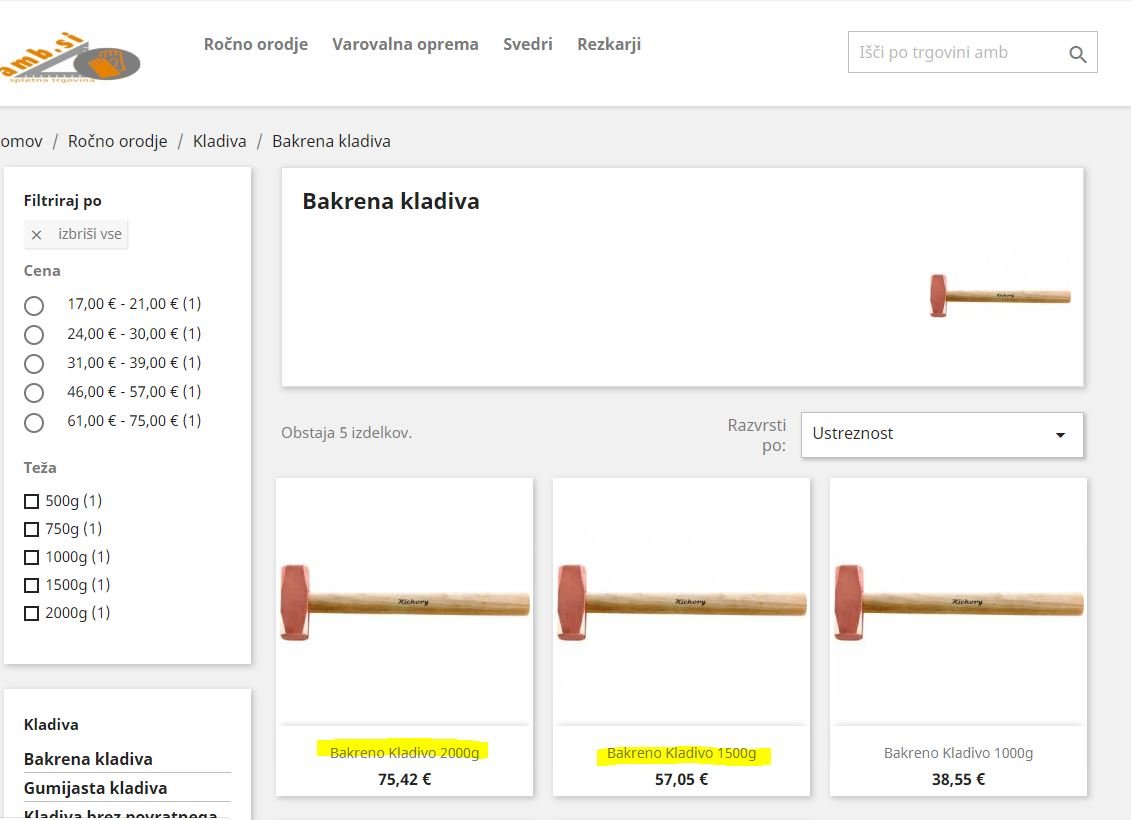Click the Bakrena kladiva breadcrumb
Screen dimensions: 1131x820
click(x=331, y=141)
